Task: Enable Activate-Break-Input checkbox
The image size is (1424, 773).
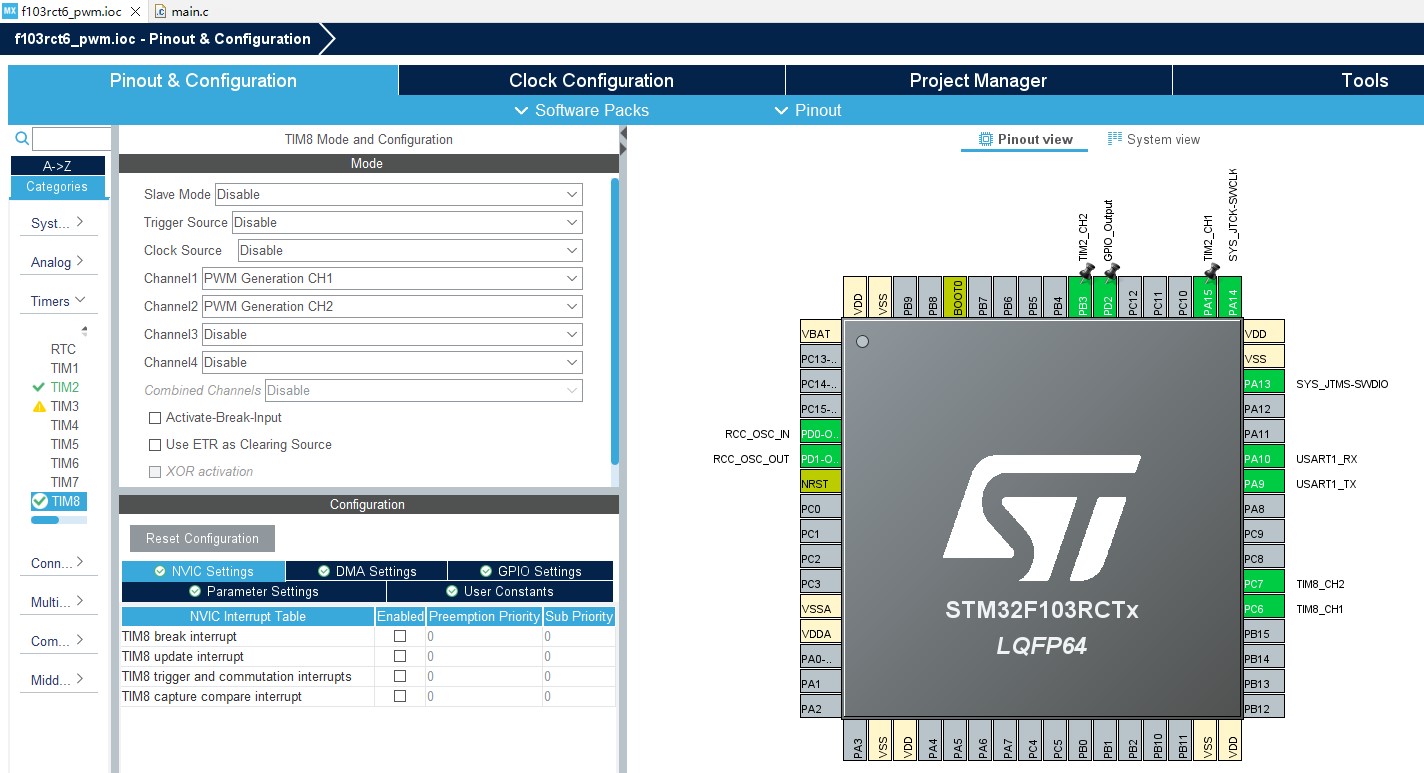Action: click(x=154, y=417)
